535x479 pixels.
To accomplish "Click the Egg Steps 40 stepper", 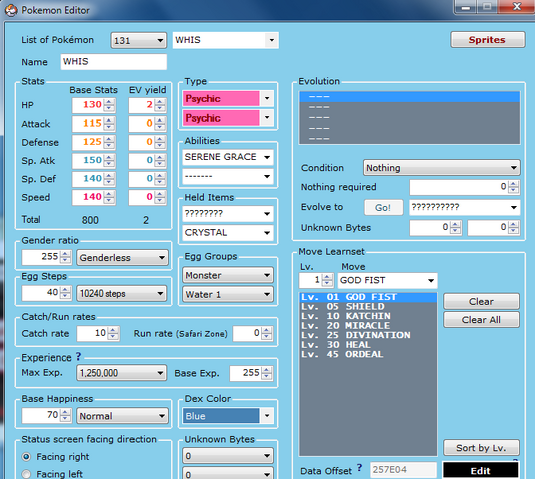I will pyautogui.click(x=65, y=293).
